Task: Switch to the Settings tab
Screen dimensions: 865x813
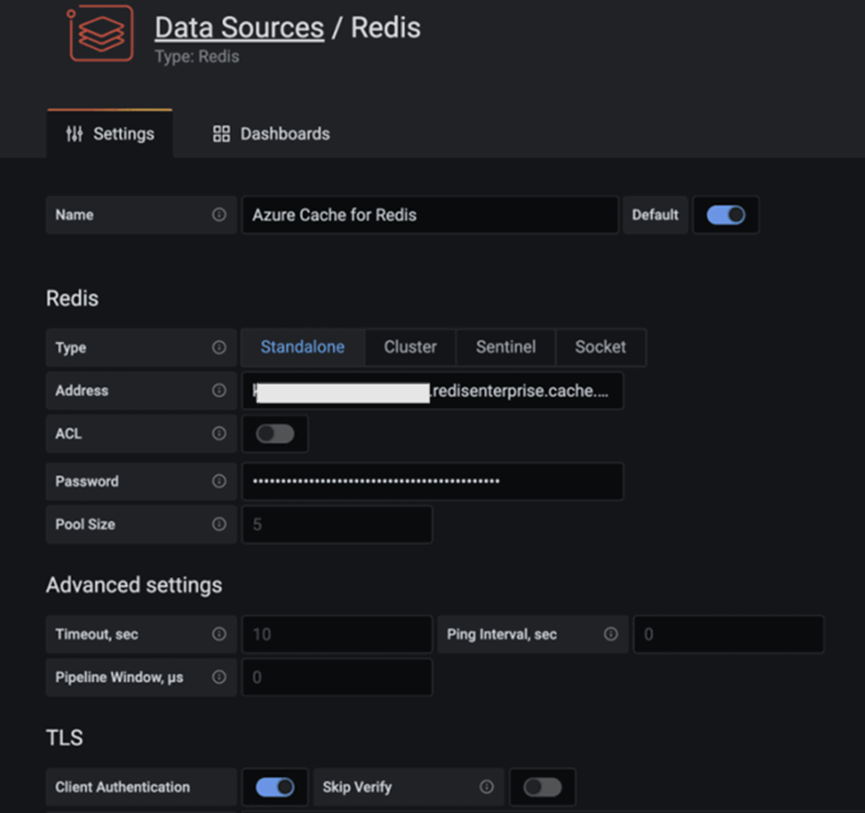Action: coord(110,133)
